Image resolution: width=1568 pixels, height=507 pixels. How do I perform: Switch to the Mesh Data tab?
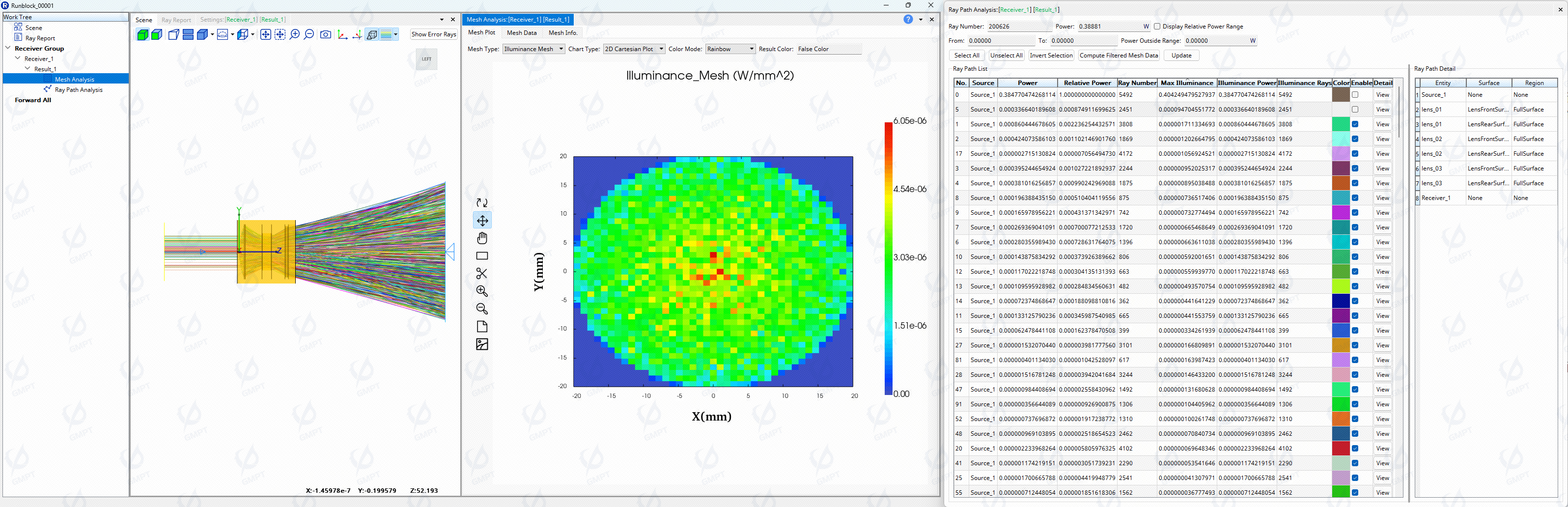522,33
